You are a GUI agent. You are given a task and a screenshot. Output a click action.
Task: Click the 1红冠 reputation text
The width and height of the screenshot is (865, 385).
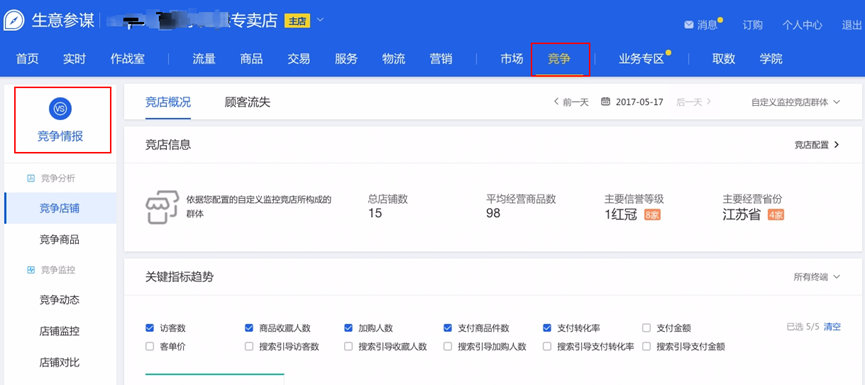(621, 215)
